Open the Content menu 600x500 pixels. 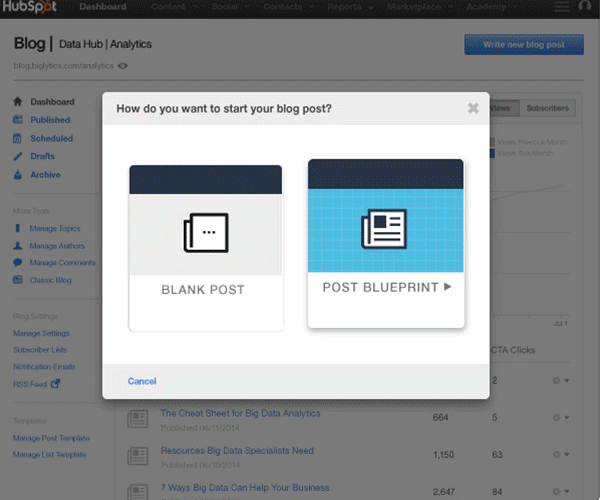170,7
